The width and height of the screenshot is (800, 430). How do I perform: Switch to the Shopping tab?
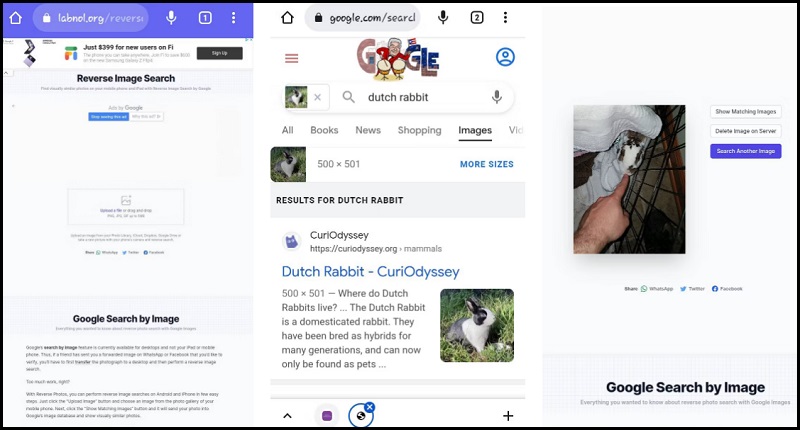pyautogui.click(x=419, y=130)
